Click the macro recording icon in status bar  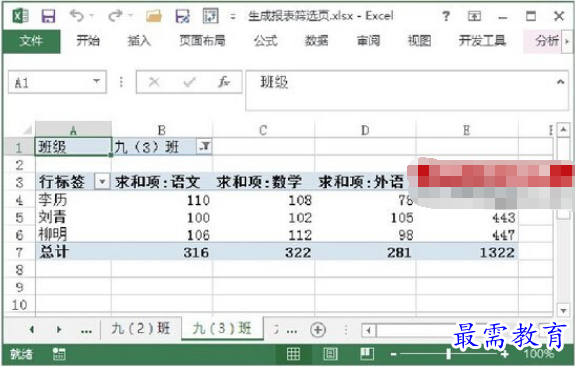click(x=59, y=354)
